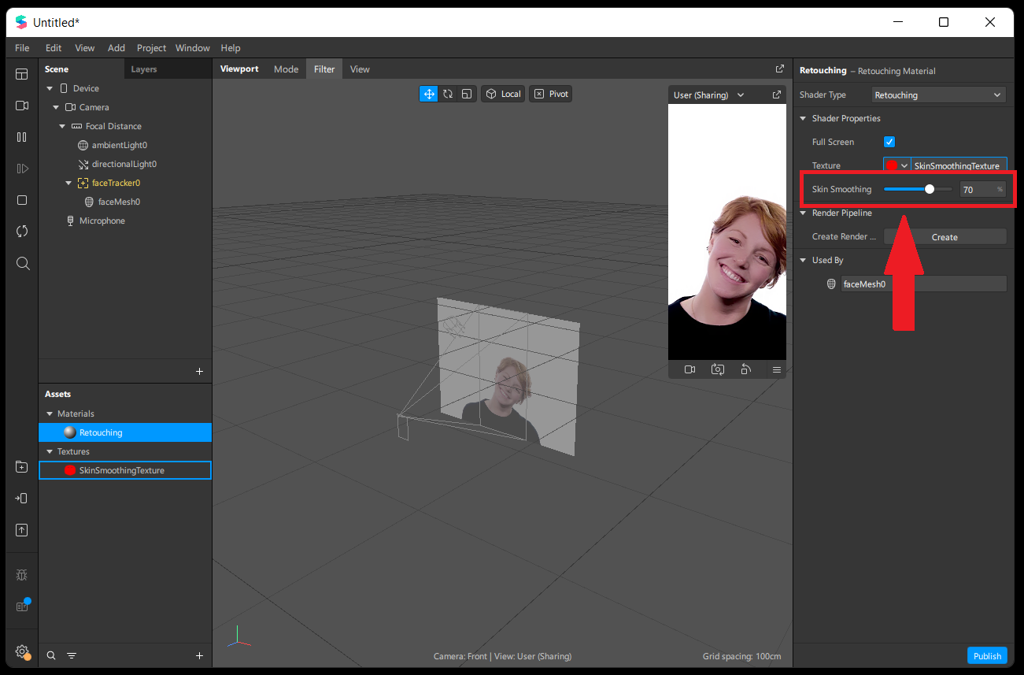Click the send-to-device icon in left sidebar
Viewport: 1024px width, 675px height.
click(x=22, y=498)
